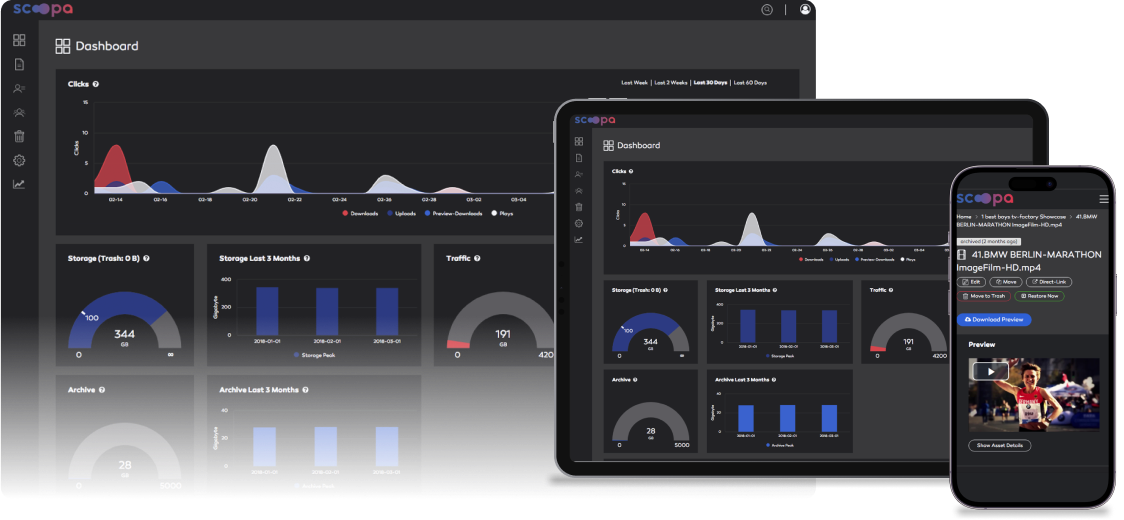The height and width of the screenshot is (520, 1124).
Task: Click Home in the phone breadcrumb
Action: pyautogui.click(x=964, y=216)
